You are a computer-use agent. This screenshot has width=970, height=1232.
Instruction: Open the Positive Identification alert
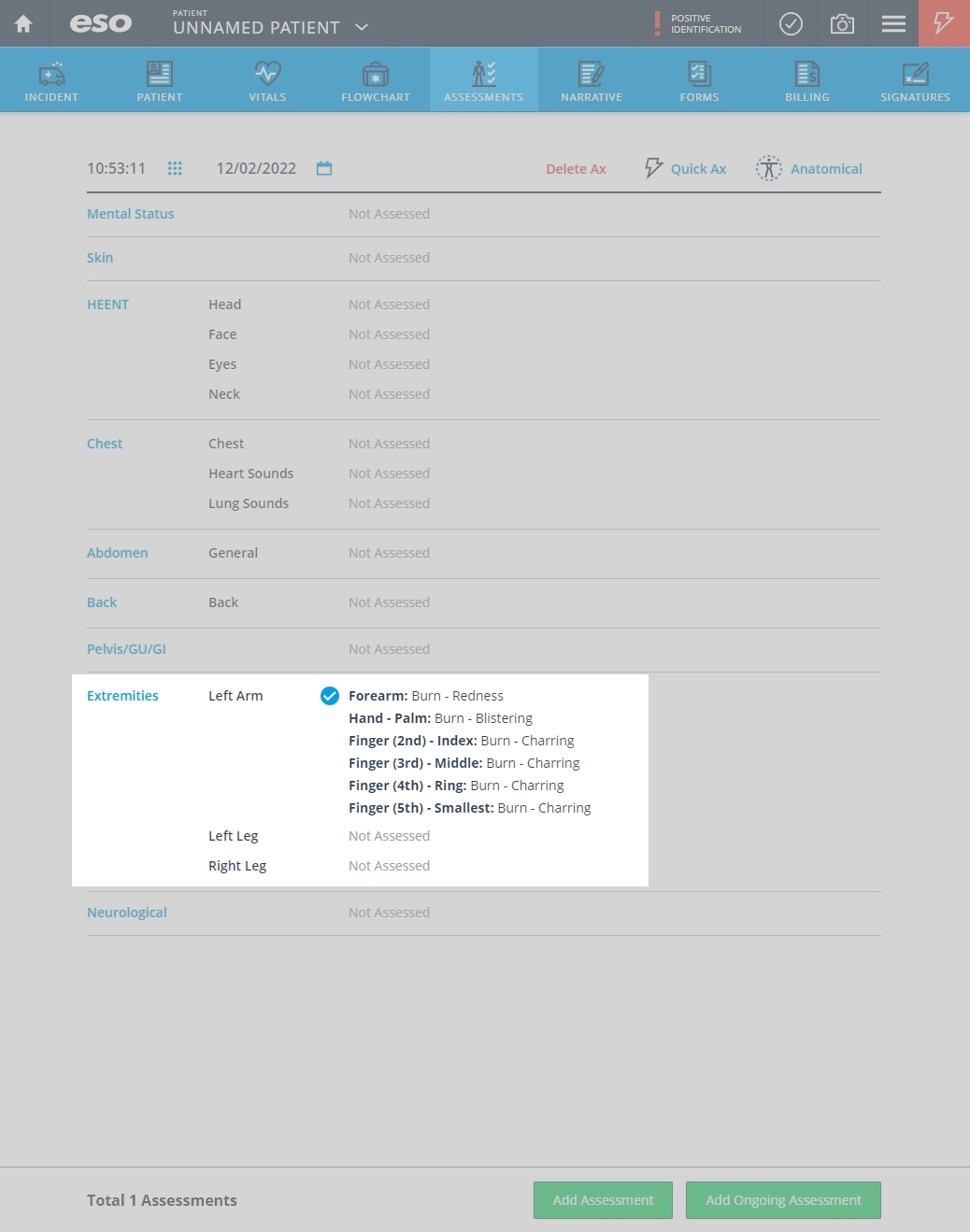[x=697, y=23]
